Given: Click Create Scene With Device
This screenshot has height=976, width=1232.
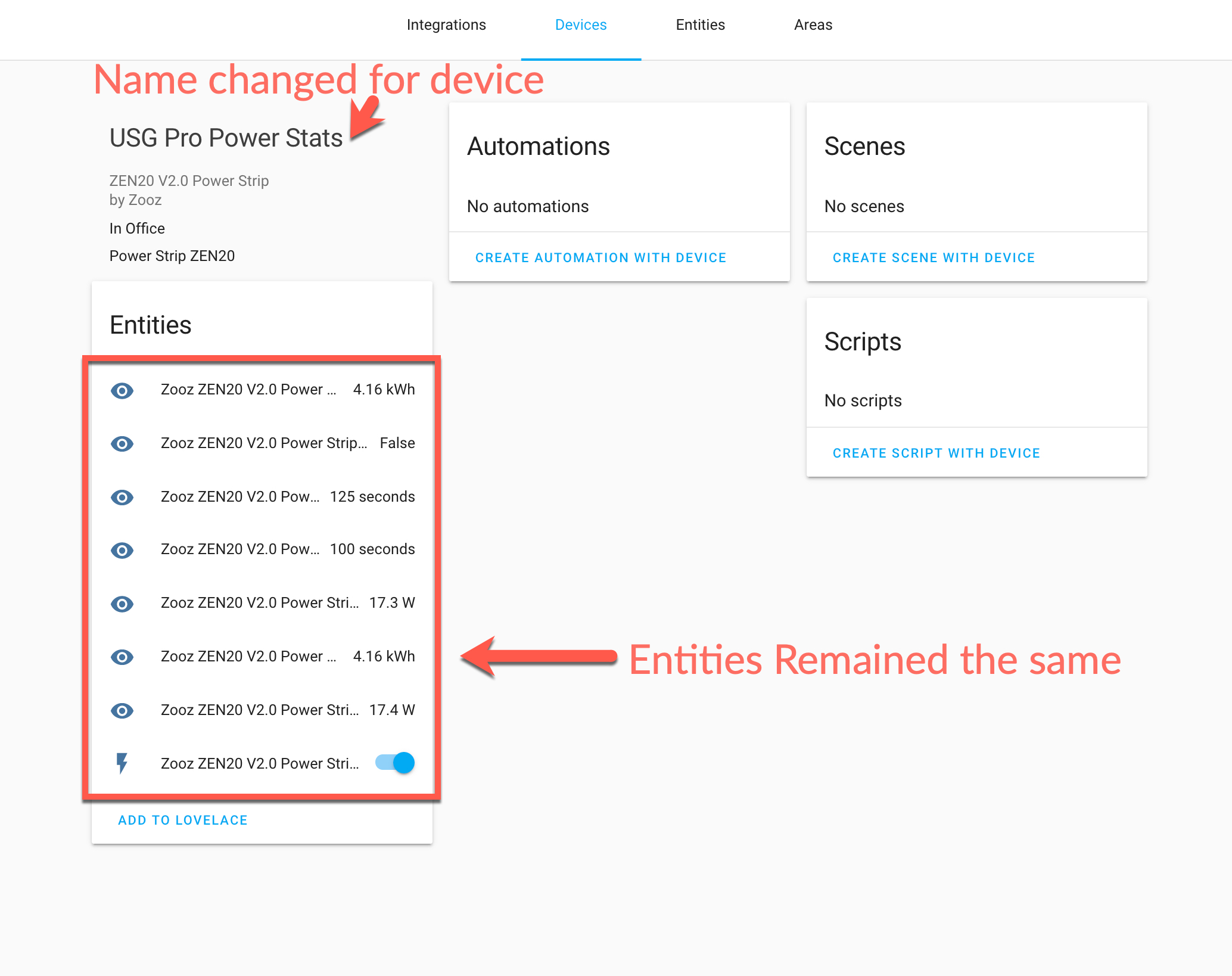Looking at the screenshot, I should point(934,257).
